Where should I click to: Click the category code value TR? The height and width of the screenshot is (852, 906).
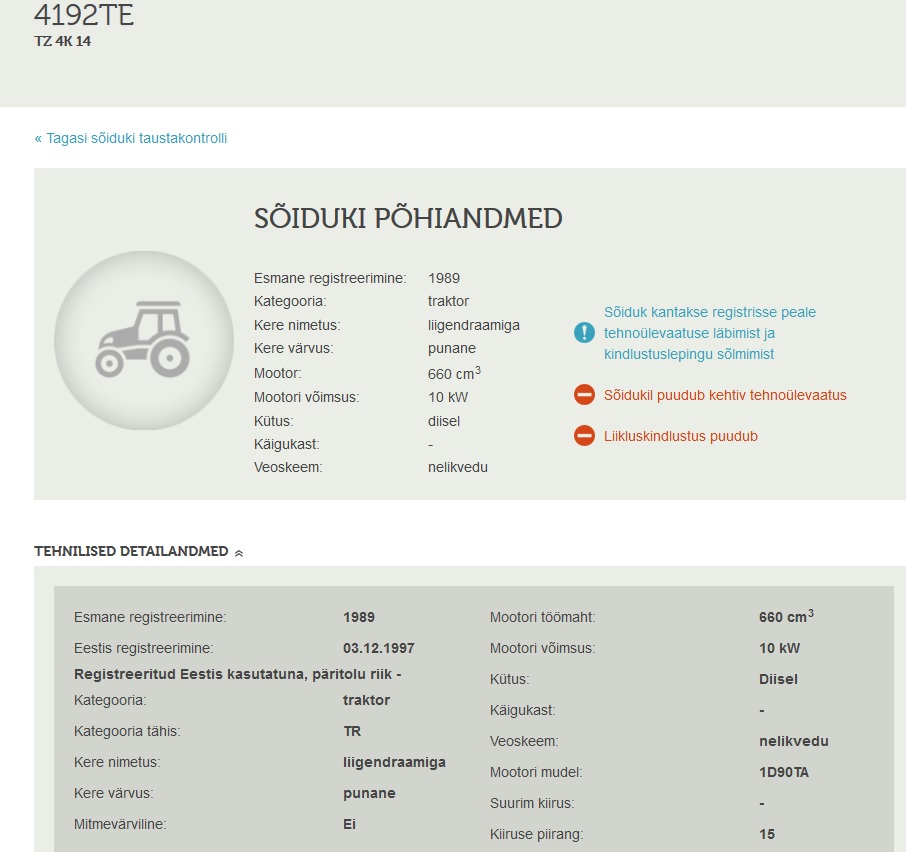(x=352, y=731)
